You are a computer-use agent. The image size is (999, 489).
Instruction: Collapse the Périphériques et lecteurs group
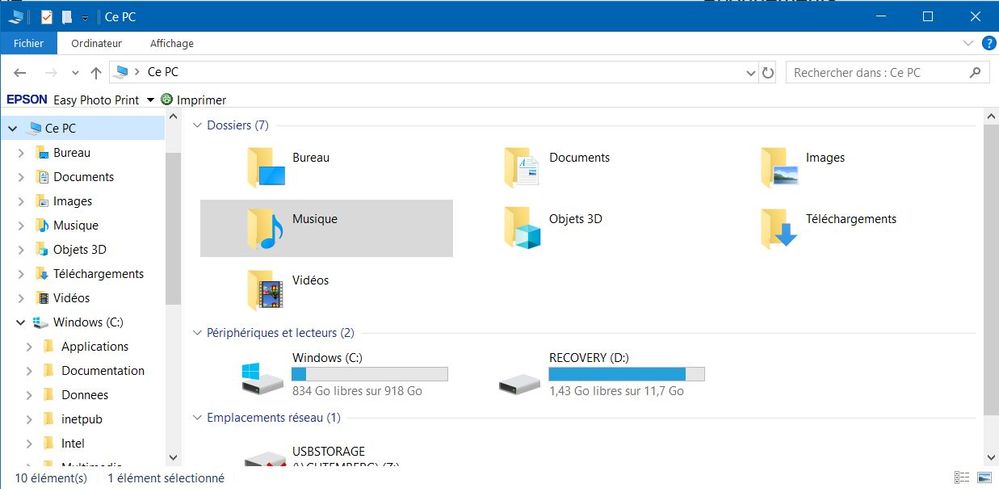click(x=196, y=333)
